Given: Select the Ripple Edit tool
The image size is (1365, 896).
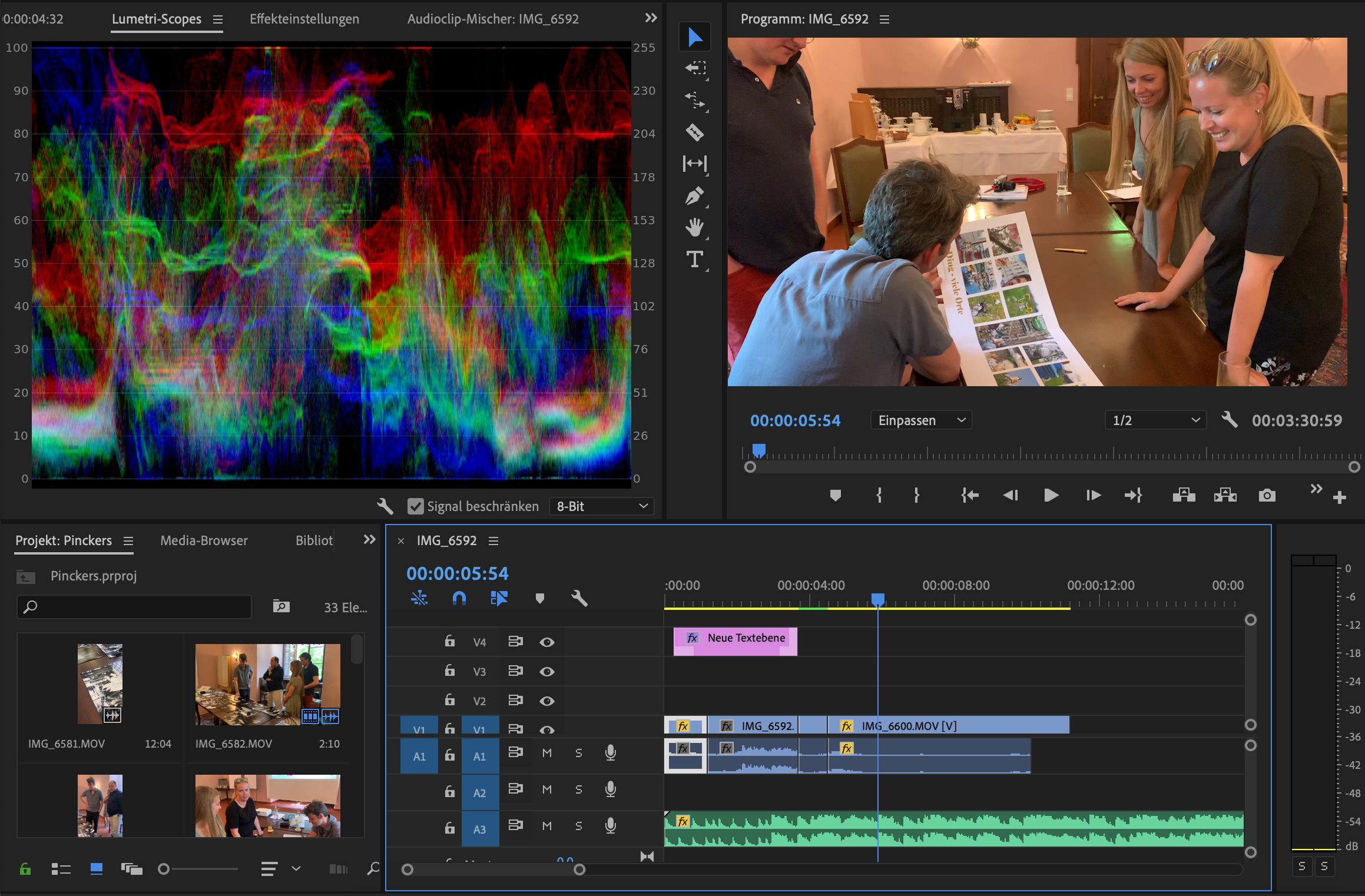Looking at the screenshot, I should [695, 101].
